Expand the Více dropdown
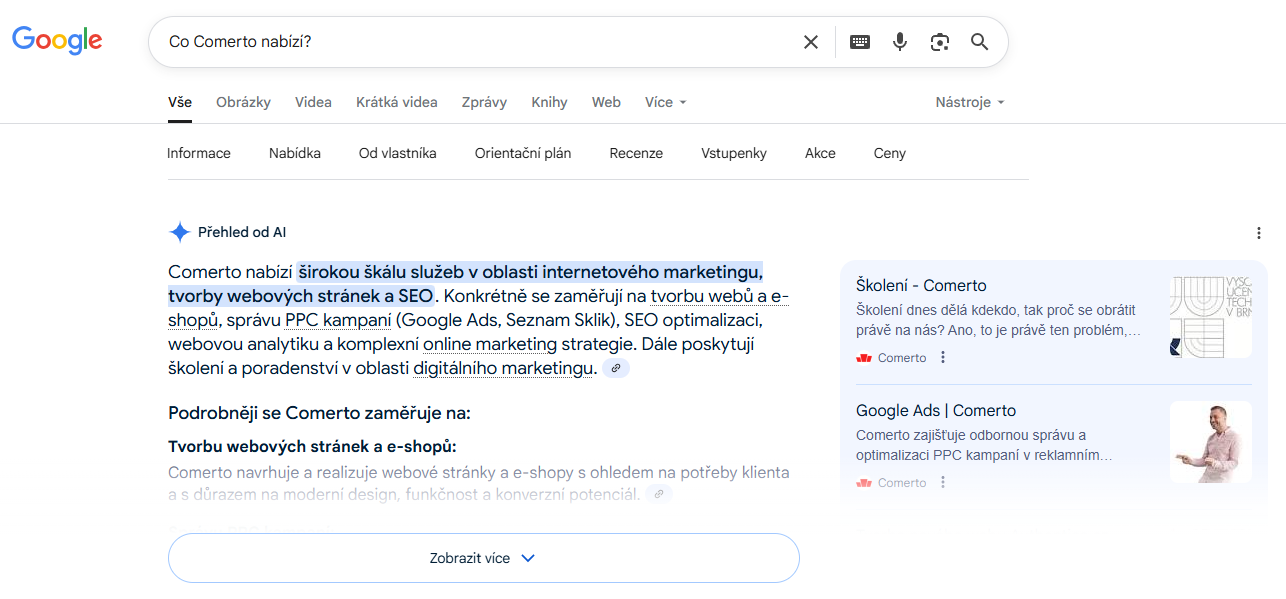The image size is (1286, 599). click(x=666, y=102)
